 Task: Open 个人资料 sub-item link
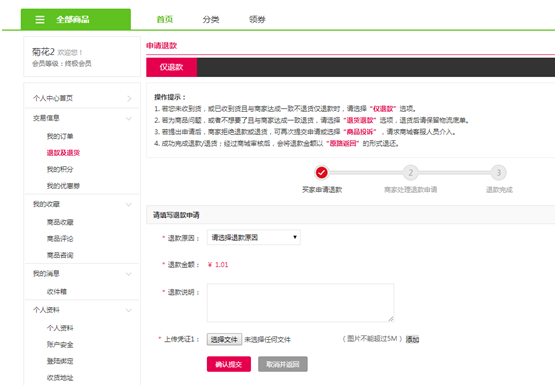coord(60,328)
